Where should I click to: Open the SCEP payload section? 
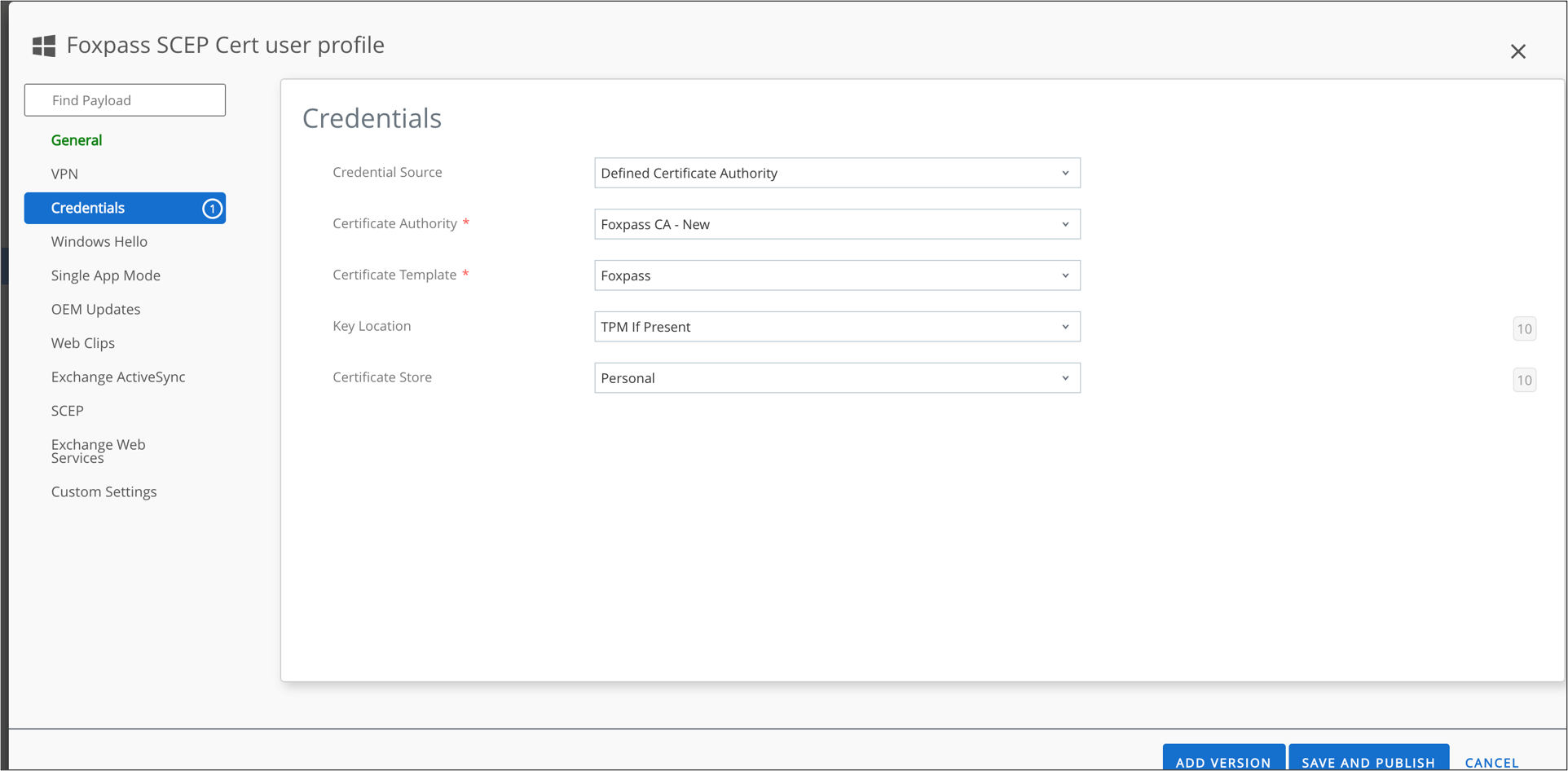tap(68, 411)
